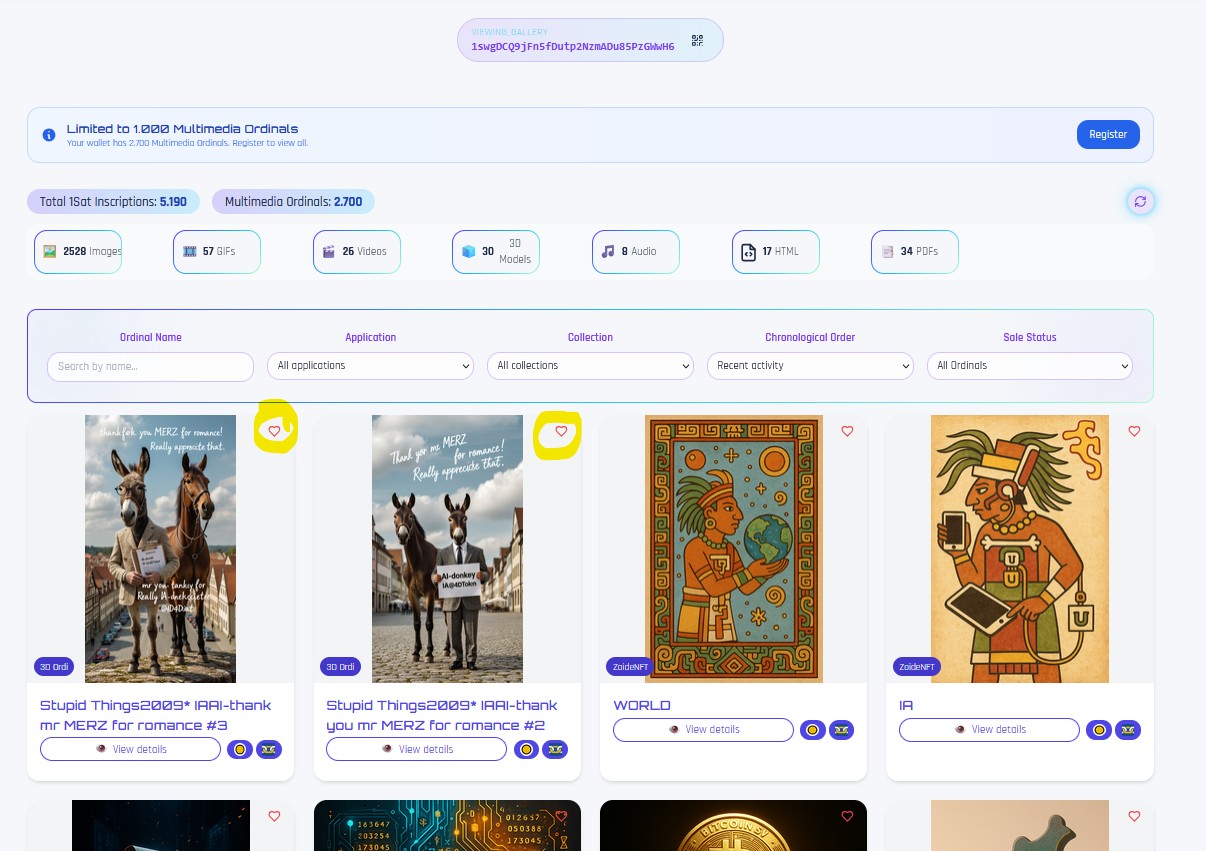Screen dimensions: 1206x851
Task: Click the gold coin button on WORLD card
Action: 813,730
